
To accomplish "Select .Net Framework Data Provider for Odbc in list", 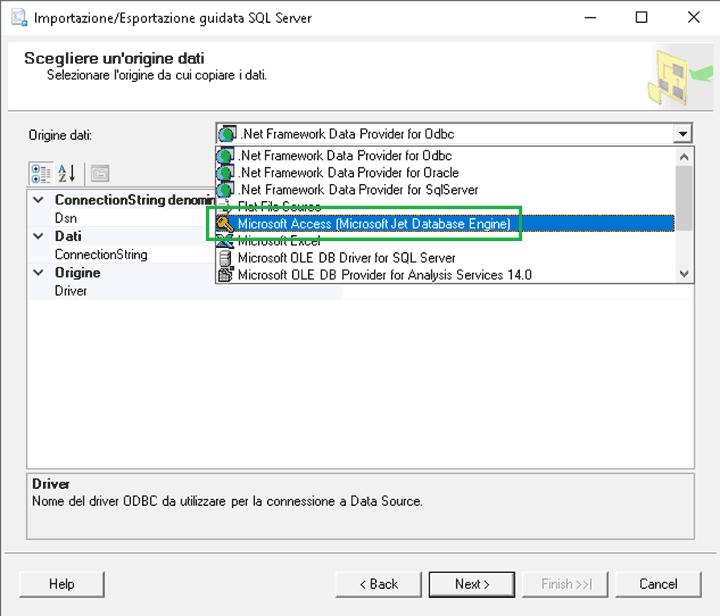I will tap(445, 156).
